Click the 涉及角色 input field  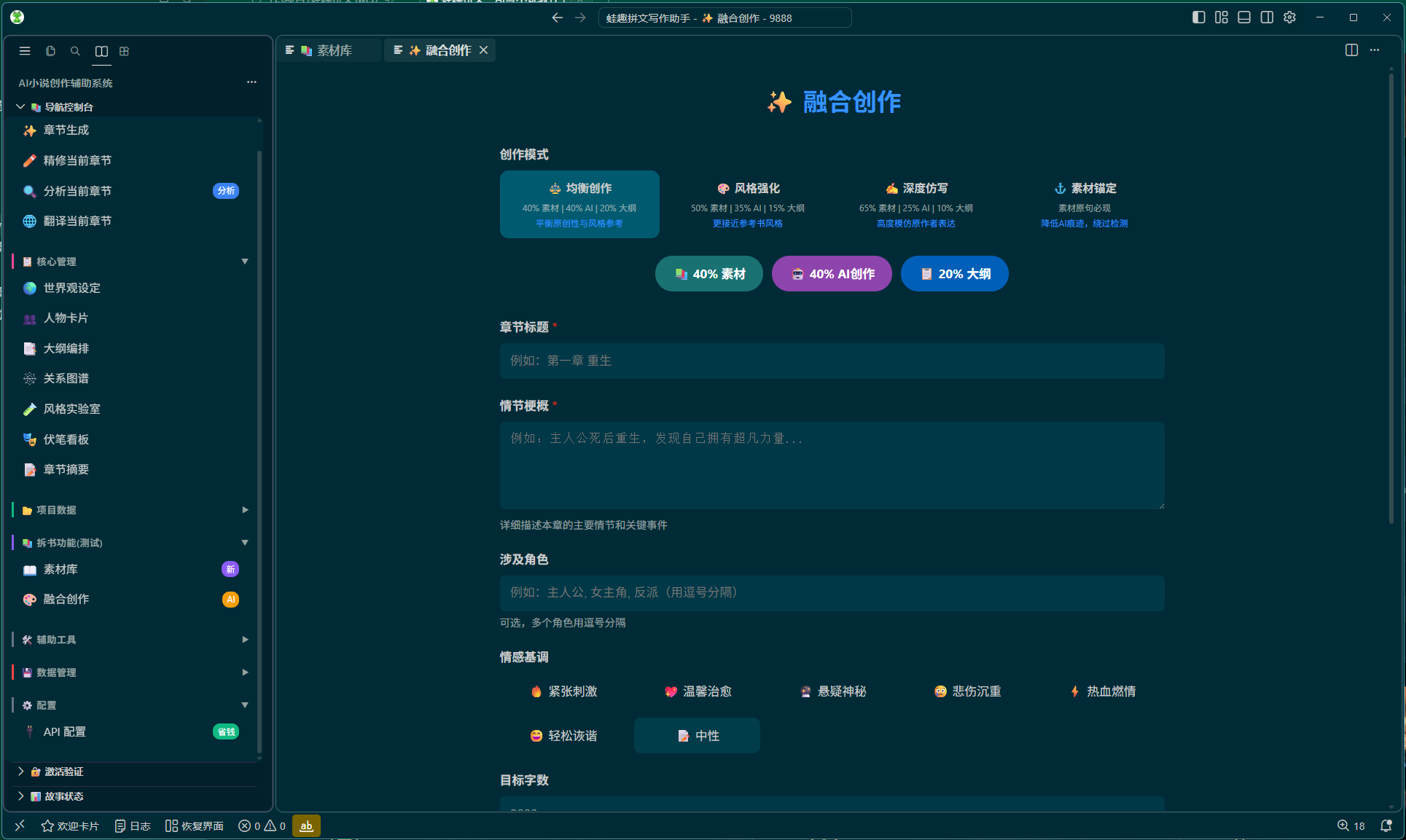click(x=832, y=593)
